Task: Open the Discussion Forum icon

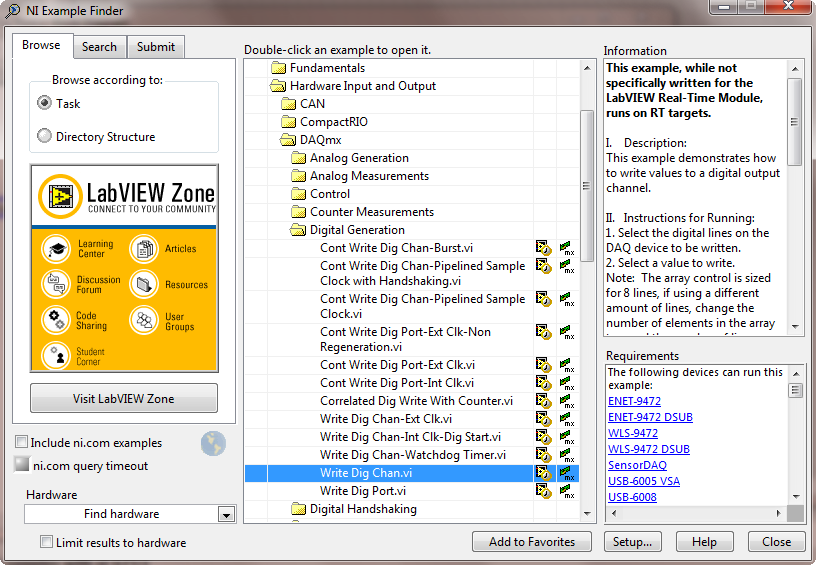Action: (56, 284)
